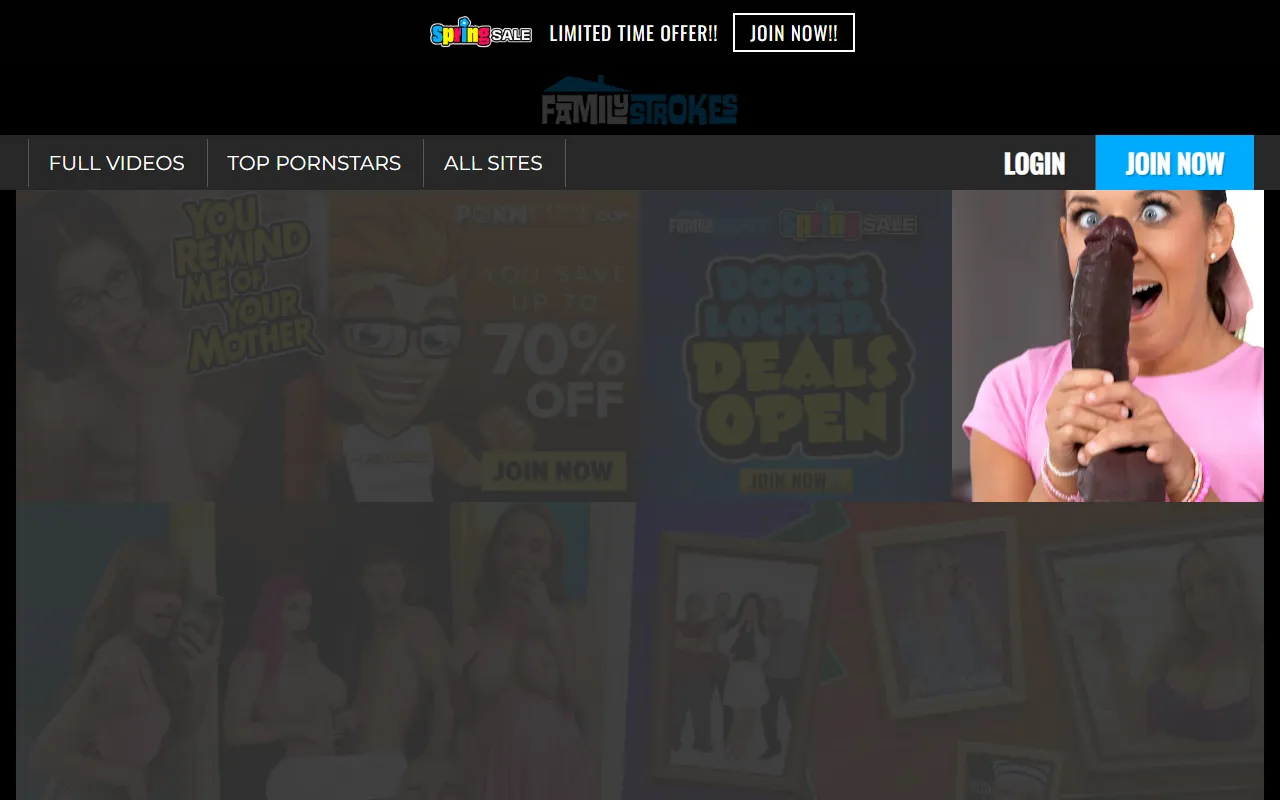Click the LIMITED TIME OFFER!! text
The width and height of the screenshot is (1280, 800).
click(x=633, y=34)
